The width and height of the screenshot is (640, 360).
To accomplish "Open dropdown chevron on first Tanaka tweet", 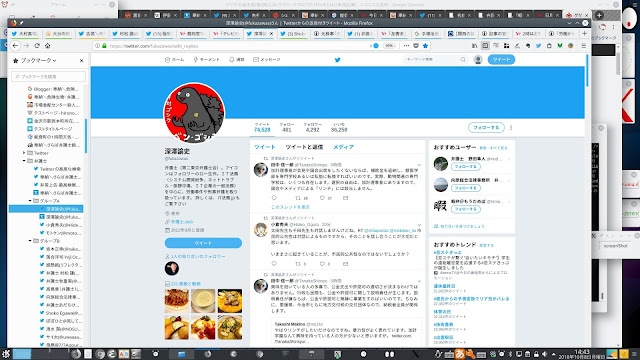I will [x=419, y=165].
